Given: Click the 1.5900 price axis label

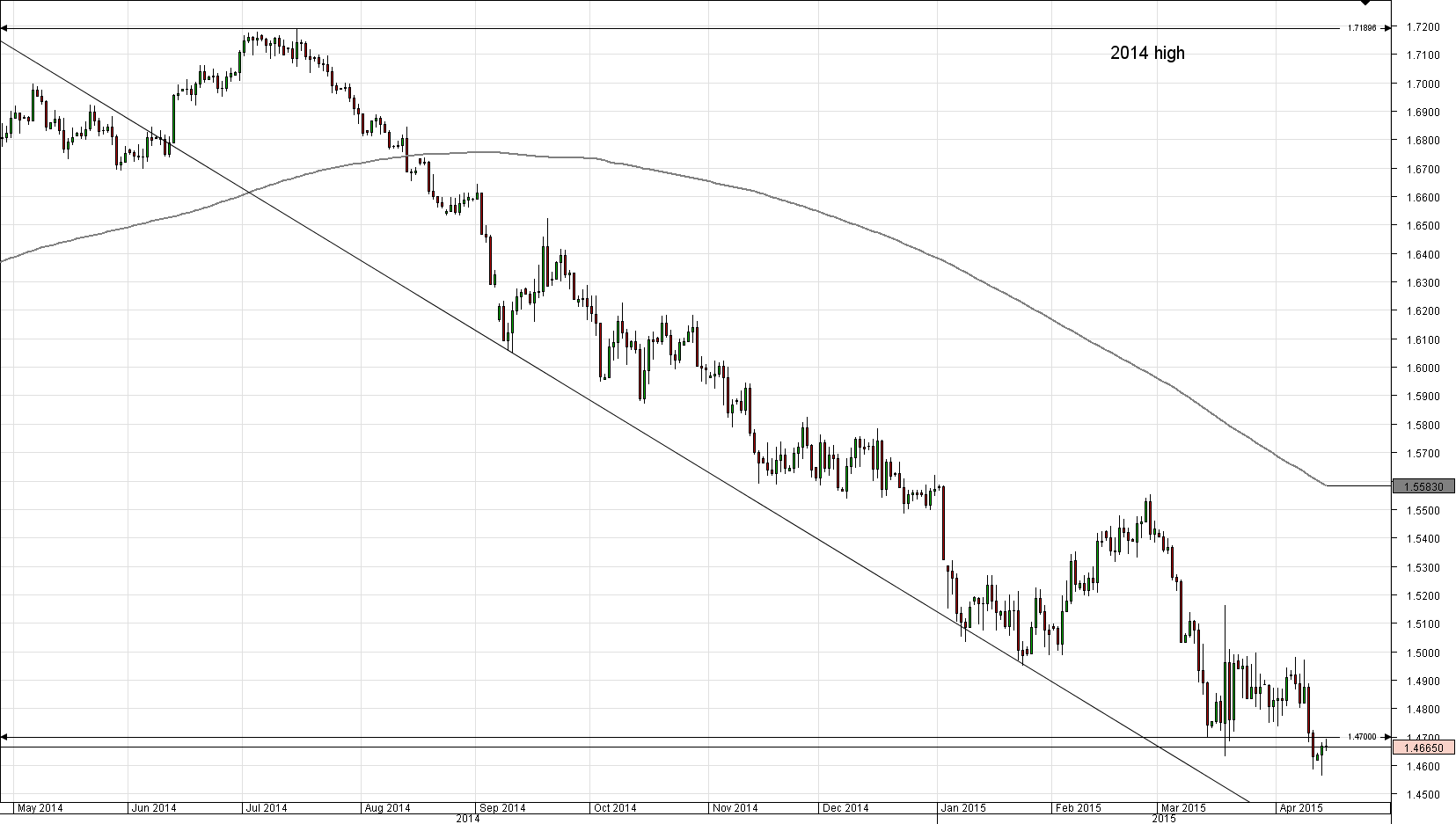Looking at the screenshot, I should click(x=1423, y=397).
